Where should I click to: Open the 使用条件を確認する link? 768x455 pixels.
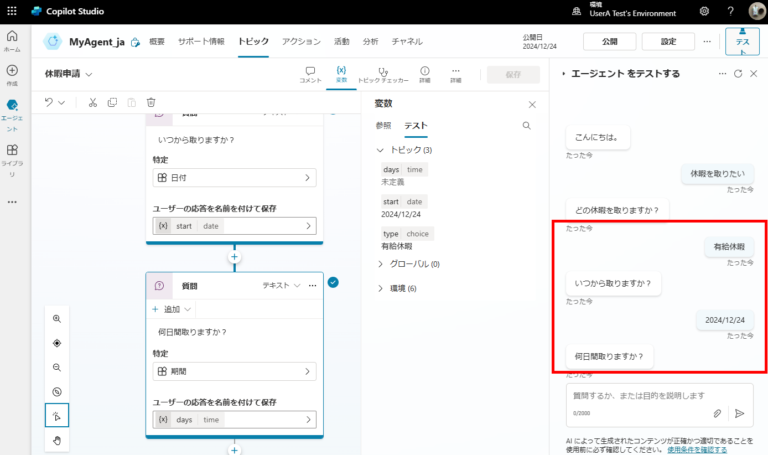pos(701,449)
